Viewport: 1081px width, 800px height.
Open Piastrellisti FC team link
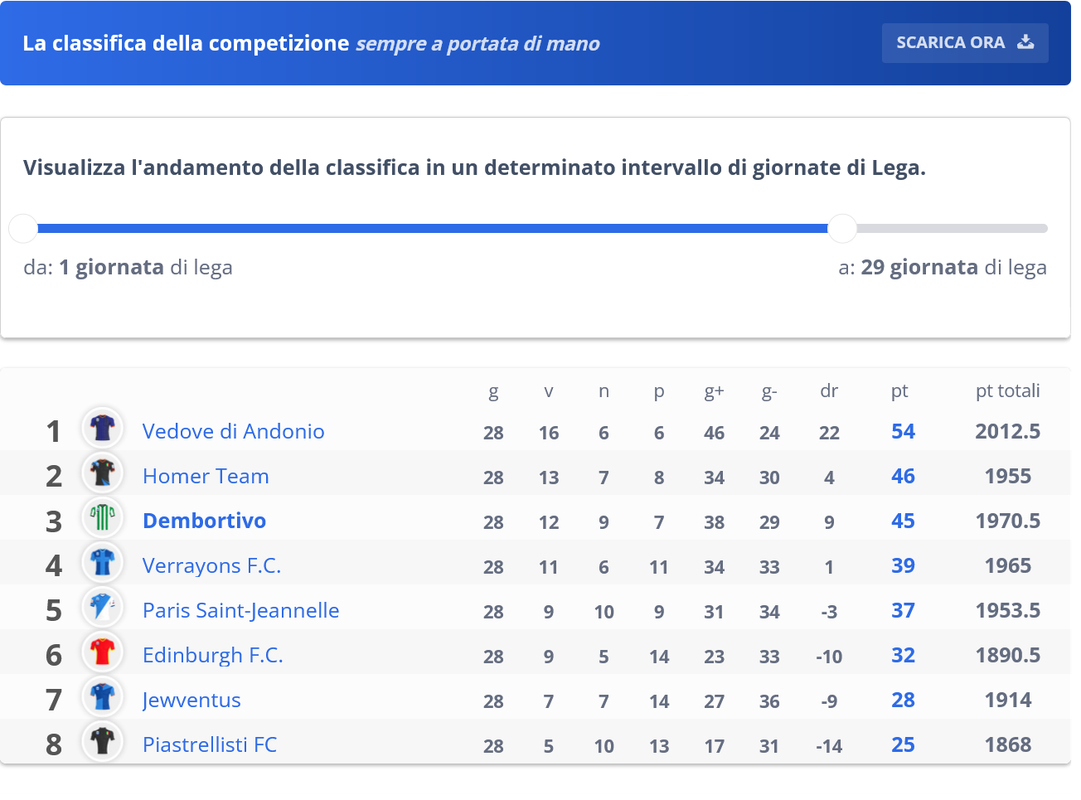tap(210, 746)
